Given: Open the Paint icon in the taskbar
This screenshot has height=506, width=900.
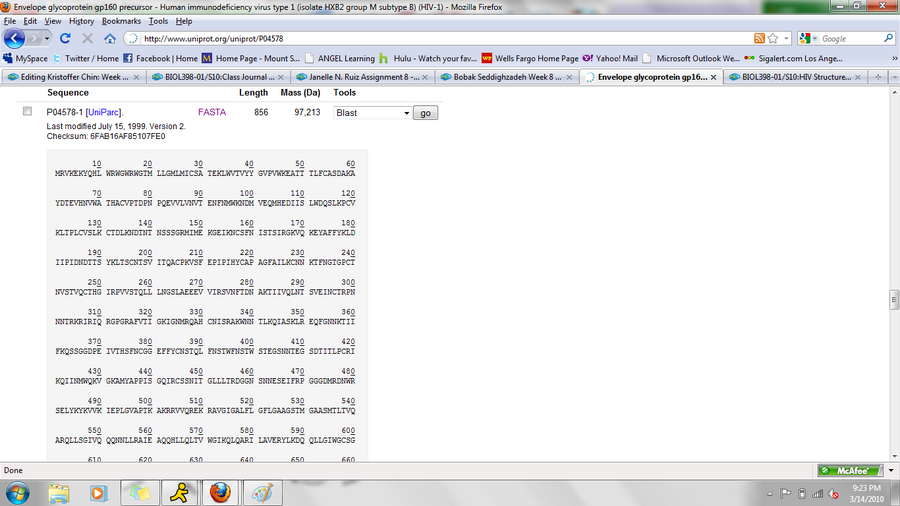Looking at the screenshot, I should pos(260,492).
